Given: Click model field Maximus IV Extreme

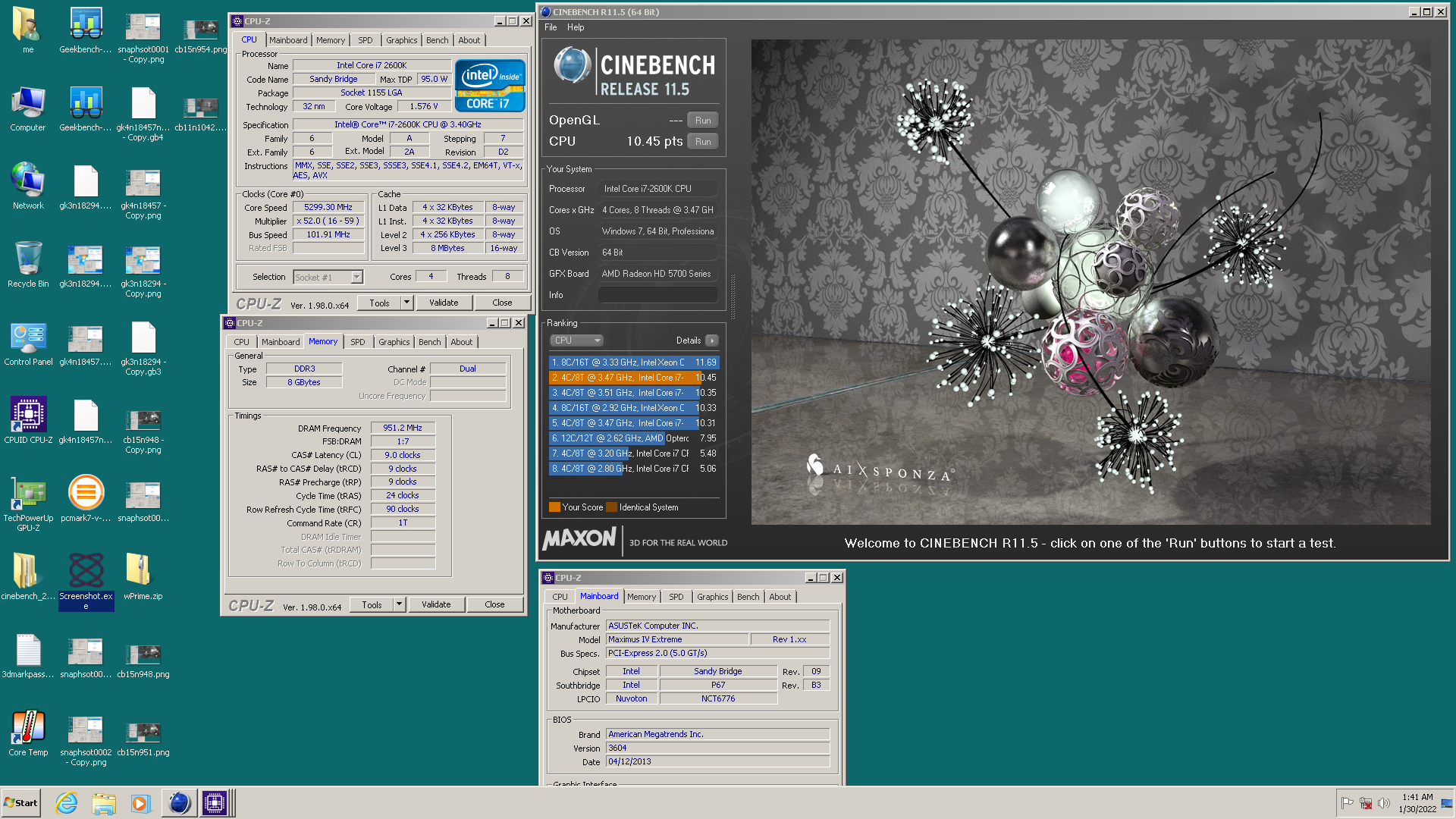Looking at the screenshot, I should 677,639.
